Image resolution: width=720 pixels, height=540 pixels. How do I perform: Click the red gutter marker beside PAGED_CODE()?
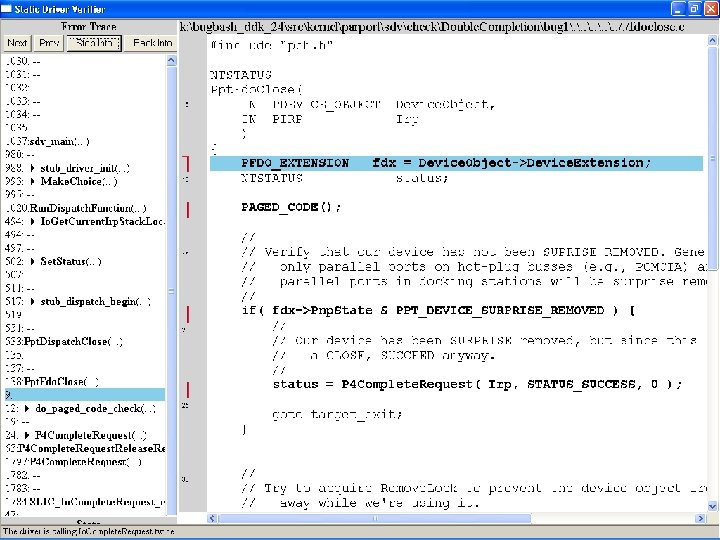click(x=187, y=209)
